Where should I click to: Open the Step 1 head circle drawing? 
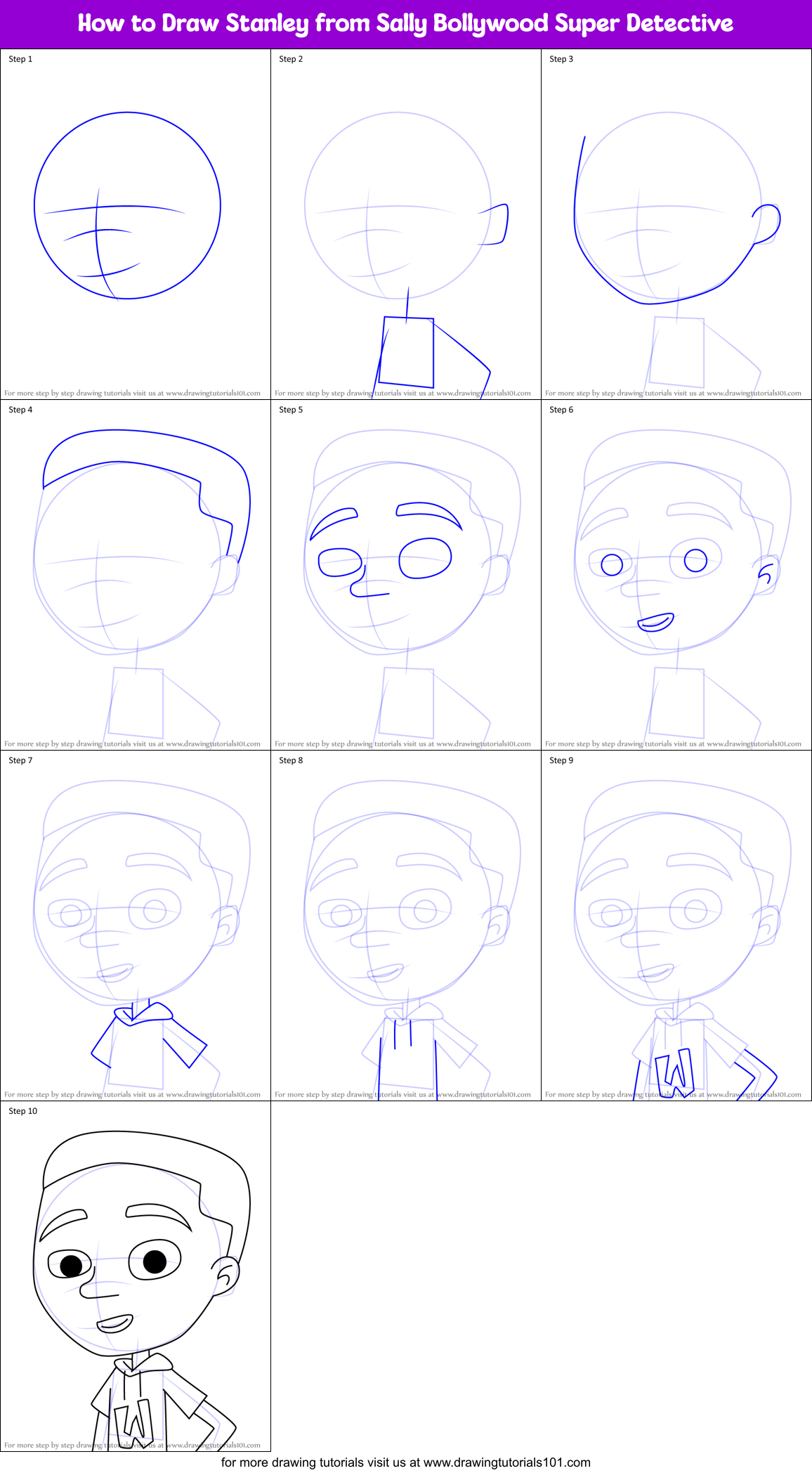(x=136, y=224)
